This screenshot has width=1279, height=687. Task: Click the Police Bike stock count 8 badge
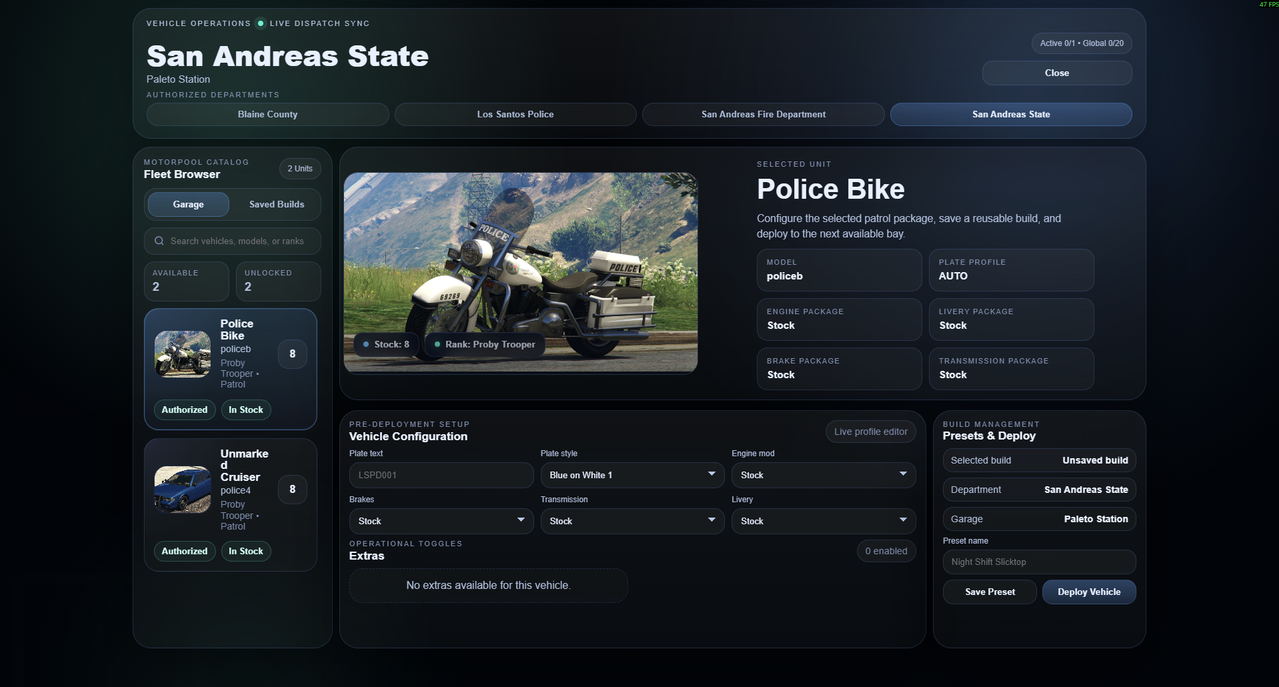click(292, 354)
